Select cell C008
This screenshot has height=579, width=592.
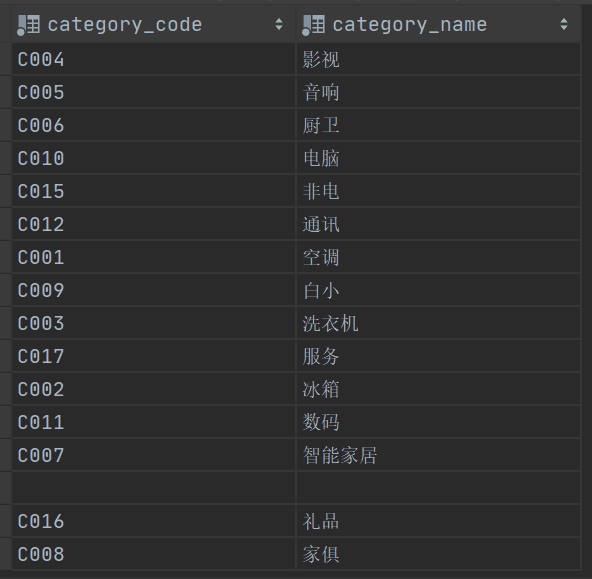click(x=153, y=554)
